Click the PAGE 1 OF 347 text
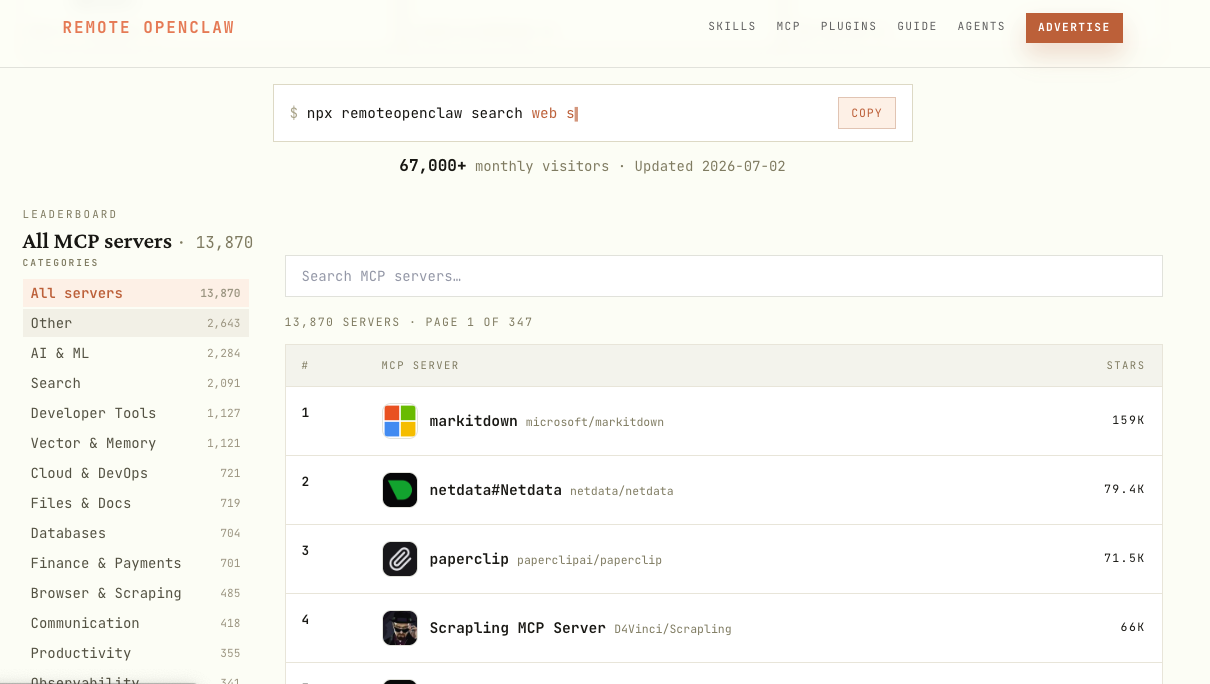 point(479,322)
